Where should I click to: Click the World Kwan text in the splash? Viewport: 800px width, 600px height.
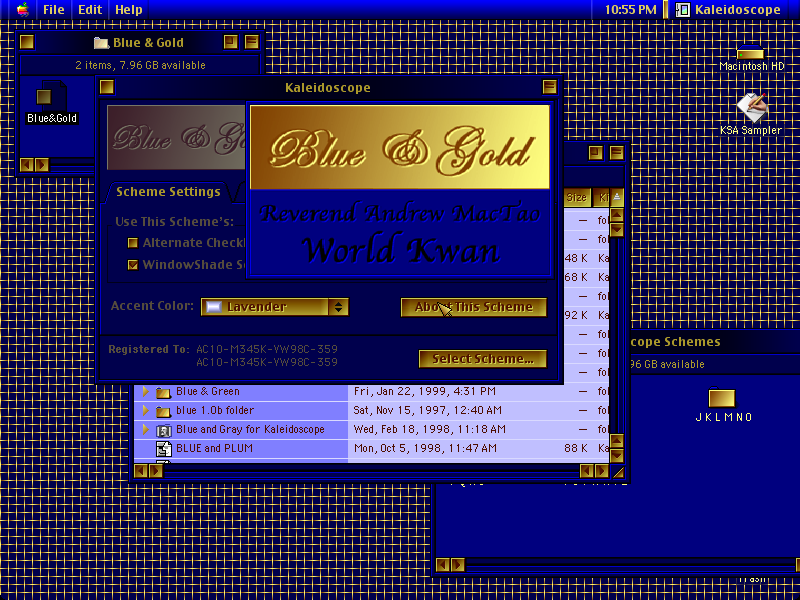point(401,250)
